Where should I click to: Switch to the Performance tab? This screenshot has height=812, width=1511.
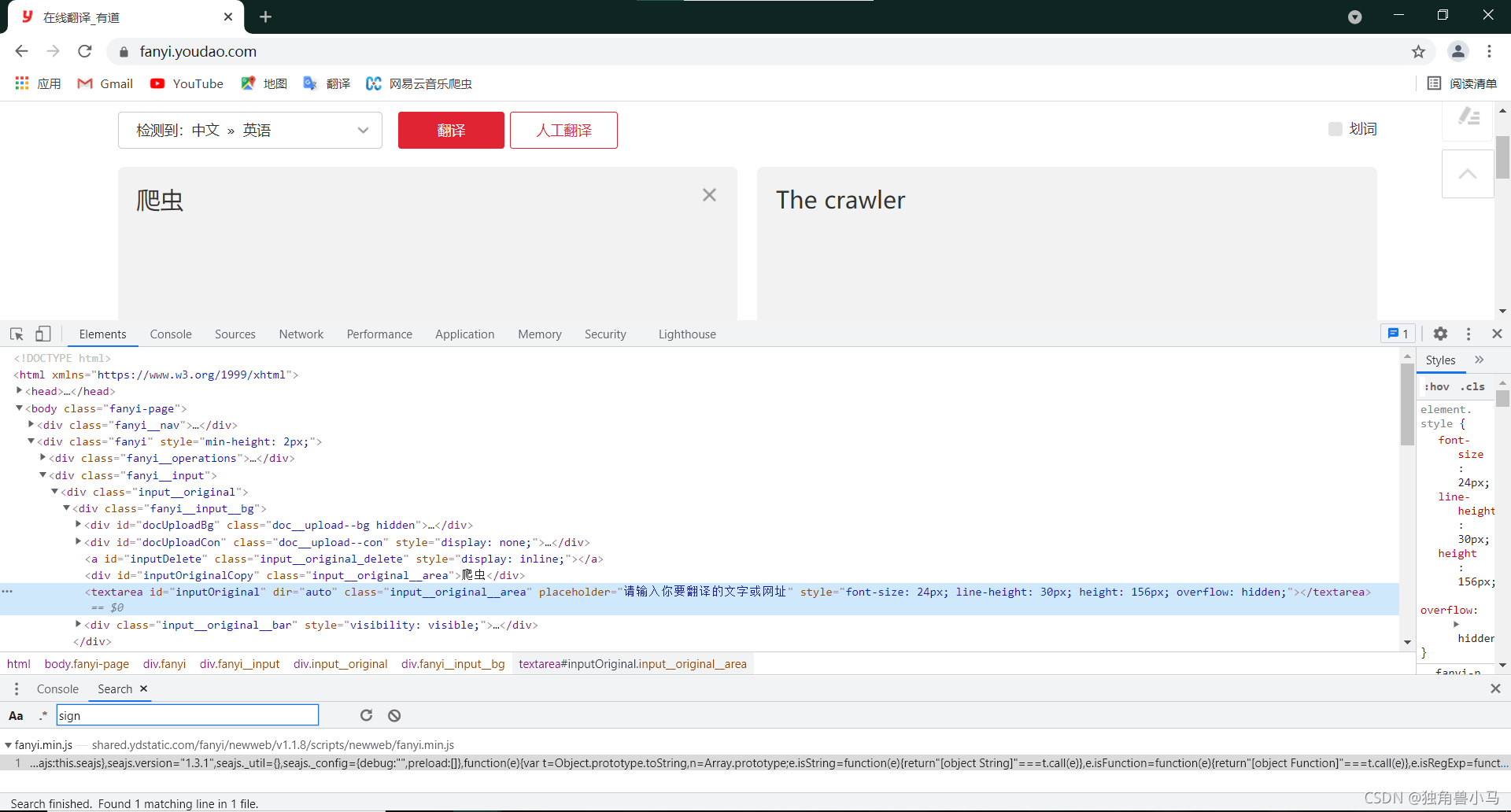pyautogui.click(x=379, y=334)
